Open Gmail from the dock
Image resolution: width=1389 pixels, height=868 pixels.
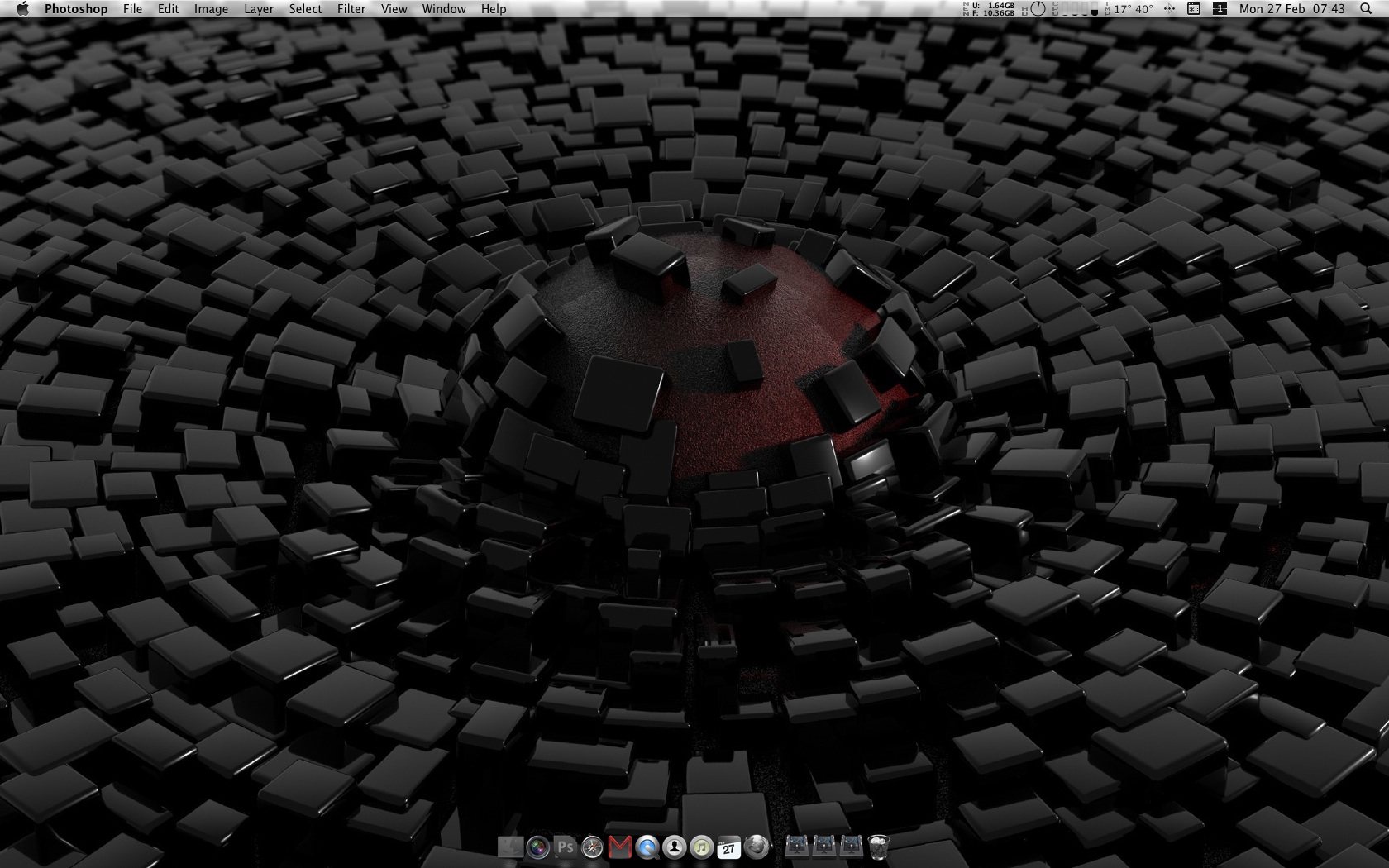(x=619, y=847)
